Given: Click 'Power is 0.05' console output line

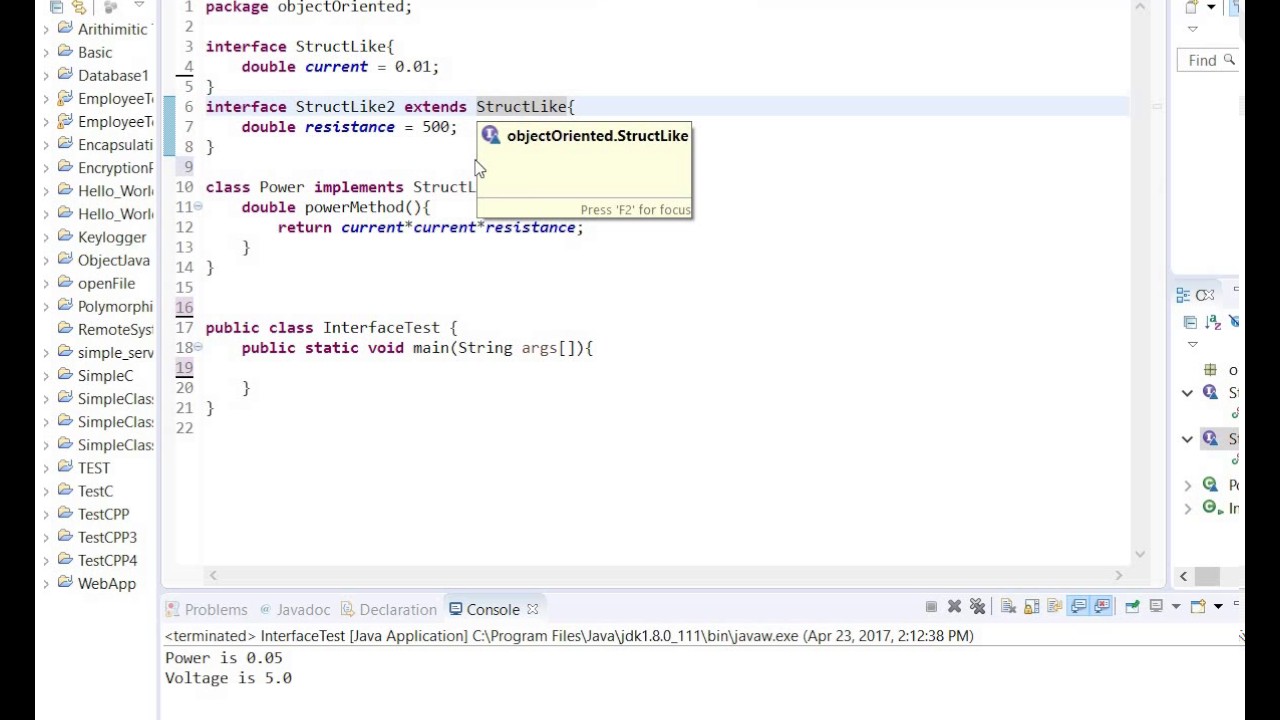Looking at the screenshot, I should coord(223,658).
